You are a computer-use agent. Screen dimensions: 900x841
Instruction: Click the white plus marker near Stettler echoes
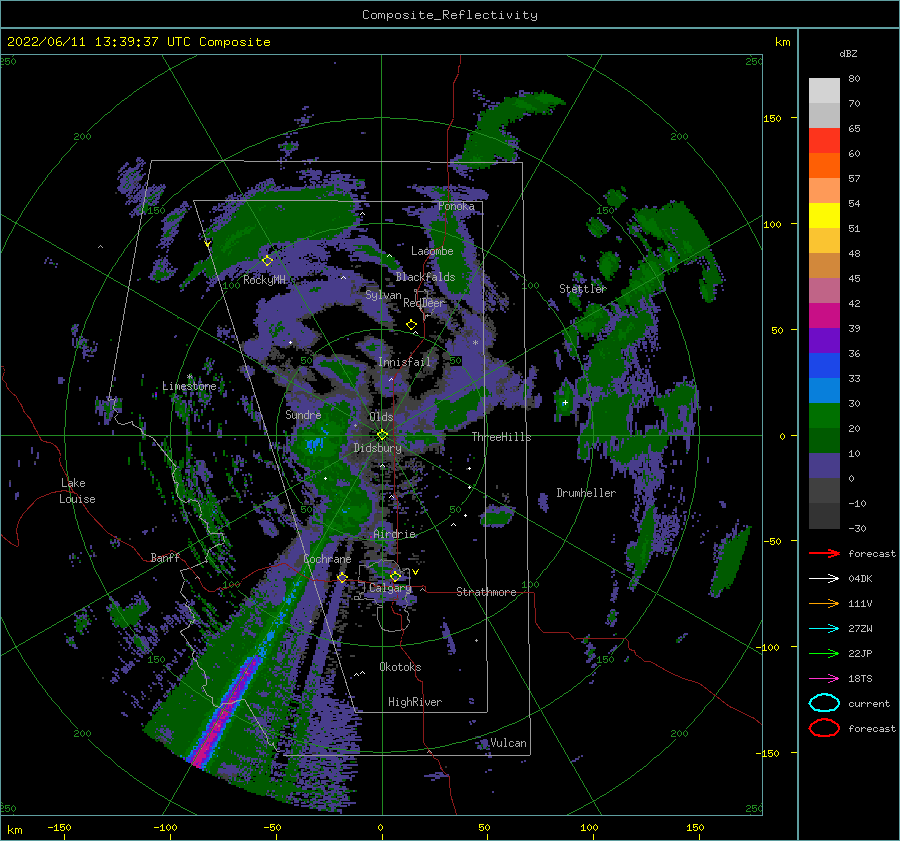[x=565, y=402]
